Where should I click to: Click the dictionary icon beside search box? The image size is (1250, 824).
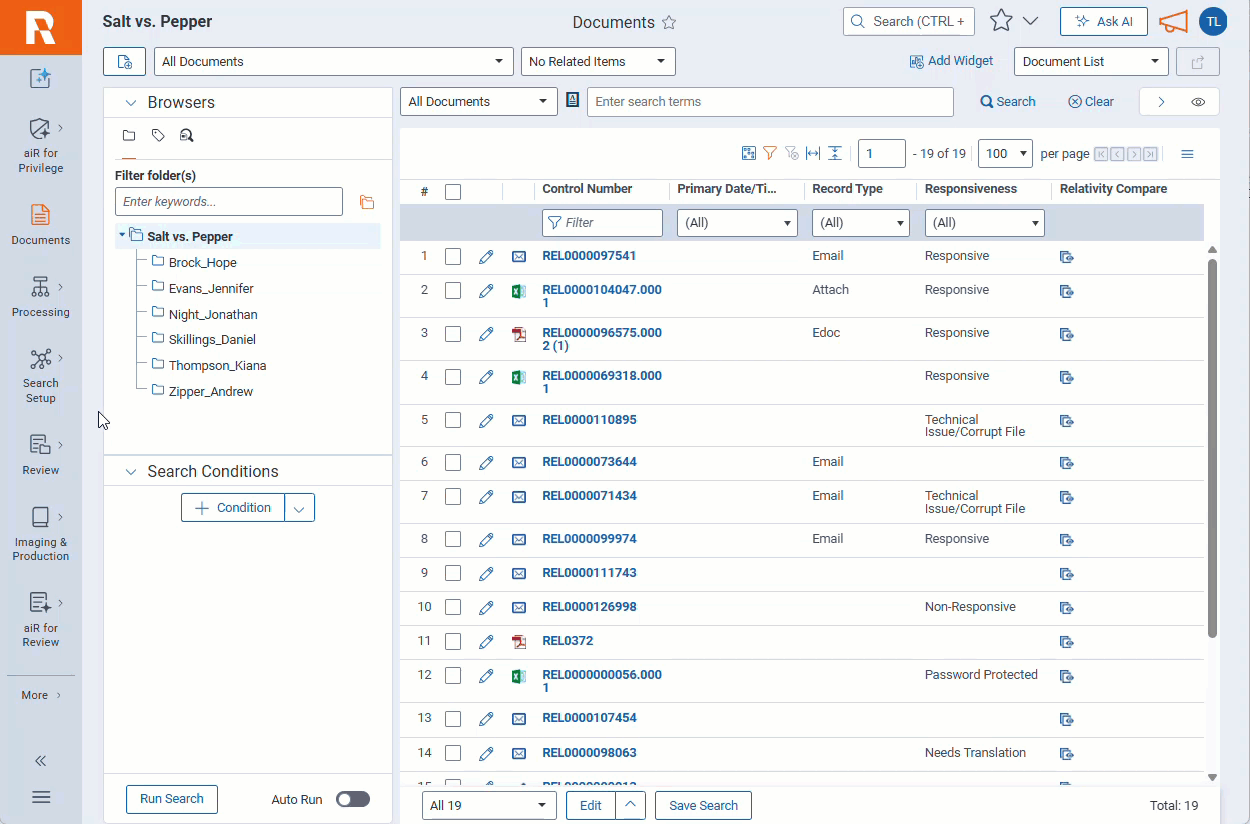(x=573, y=100)
